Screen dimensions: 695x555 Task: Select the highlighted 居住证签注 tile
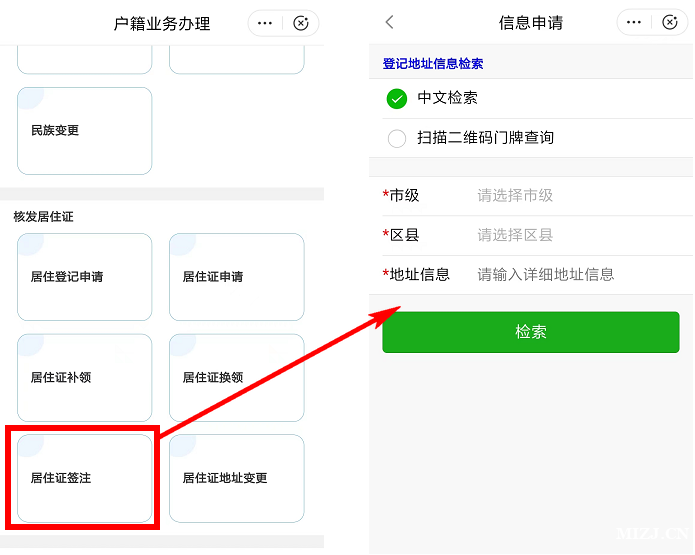(85, 478)
